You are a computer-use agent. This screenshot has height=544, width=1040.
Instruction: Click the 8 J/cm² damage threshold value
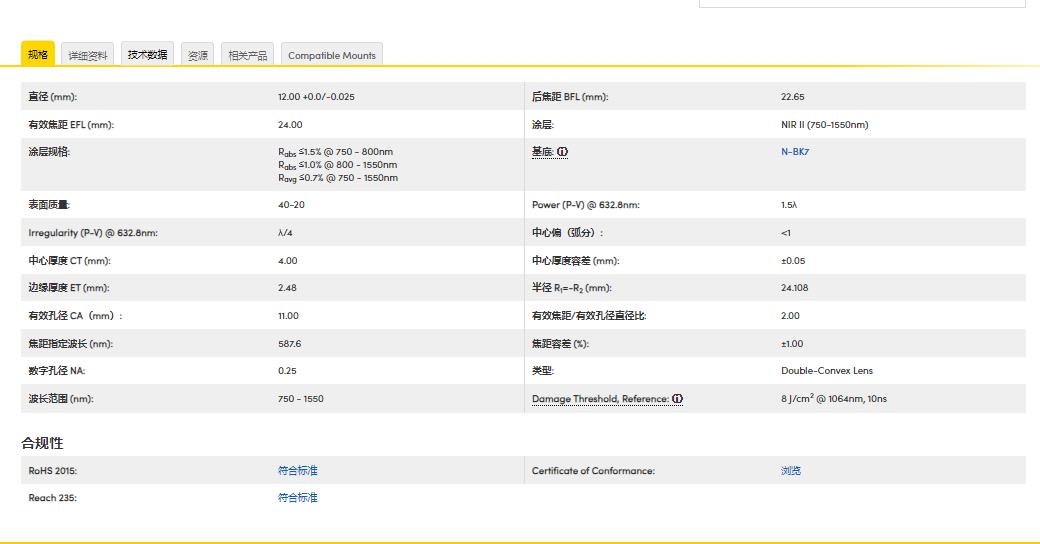point(833,399)
